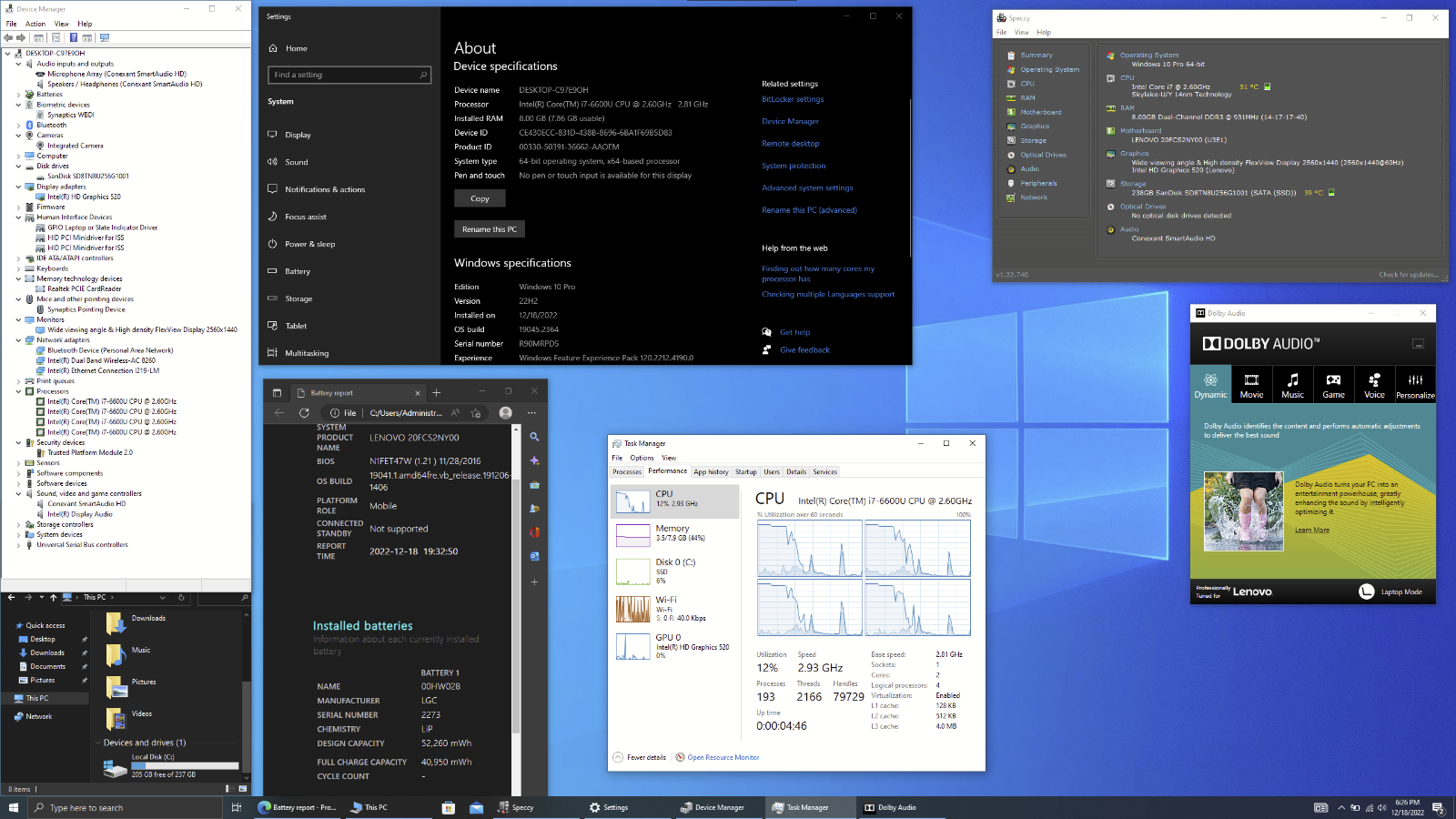Collapse Network adapters node

(18, 340)
